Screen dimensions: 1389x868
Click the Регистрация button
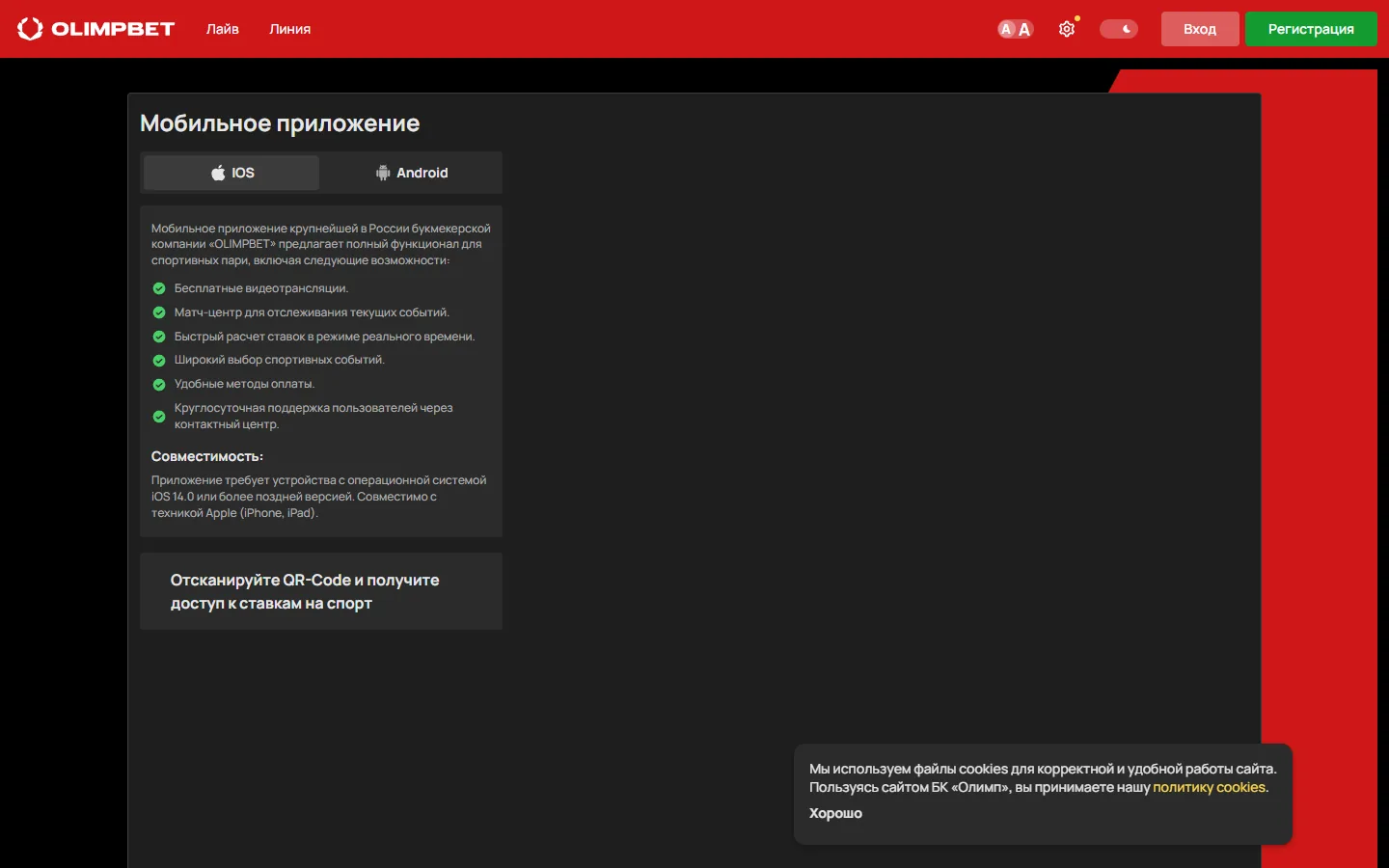pos(1311,29)
